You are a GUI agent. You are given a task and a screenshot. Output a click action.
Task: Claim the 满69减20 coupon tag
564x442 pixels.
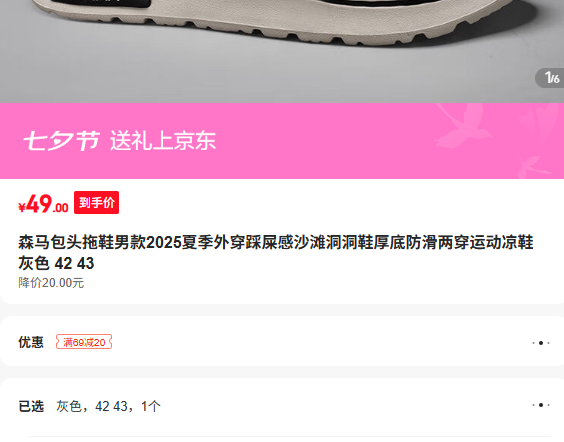click(84, 342)
